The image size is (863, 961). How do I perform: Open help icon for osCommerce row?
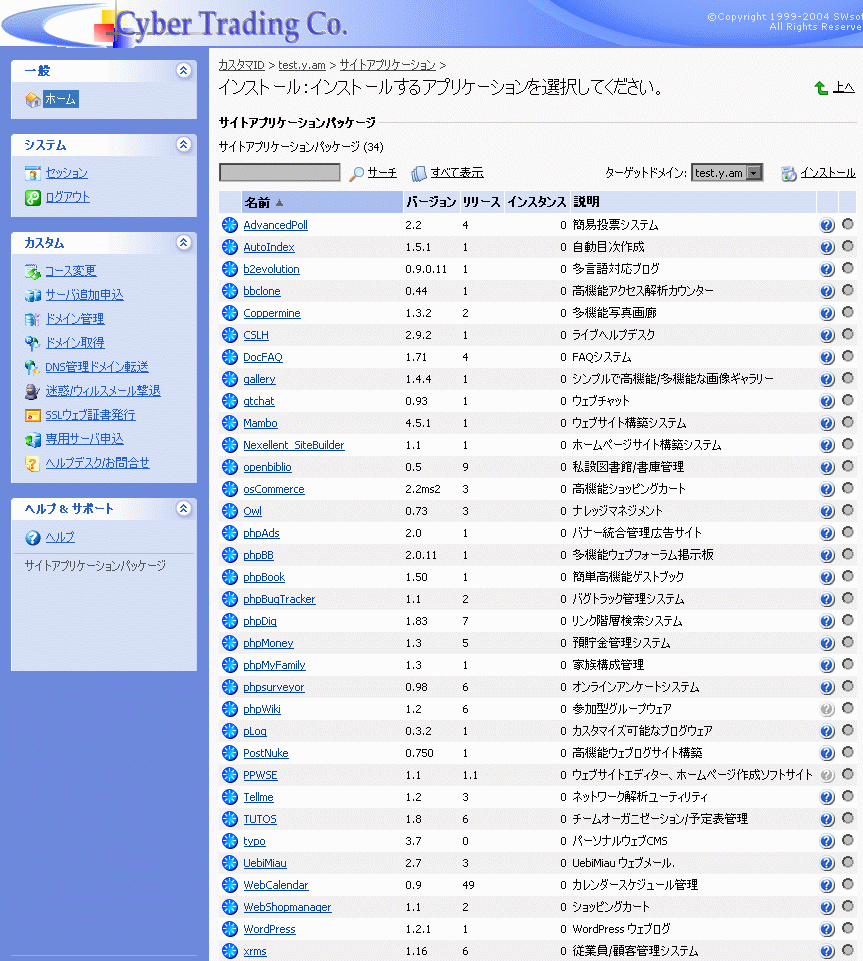[x=827, y=489]
